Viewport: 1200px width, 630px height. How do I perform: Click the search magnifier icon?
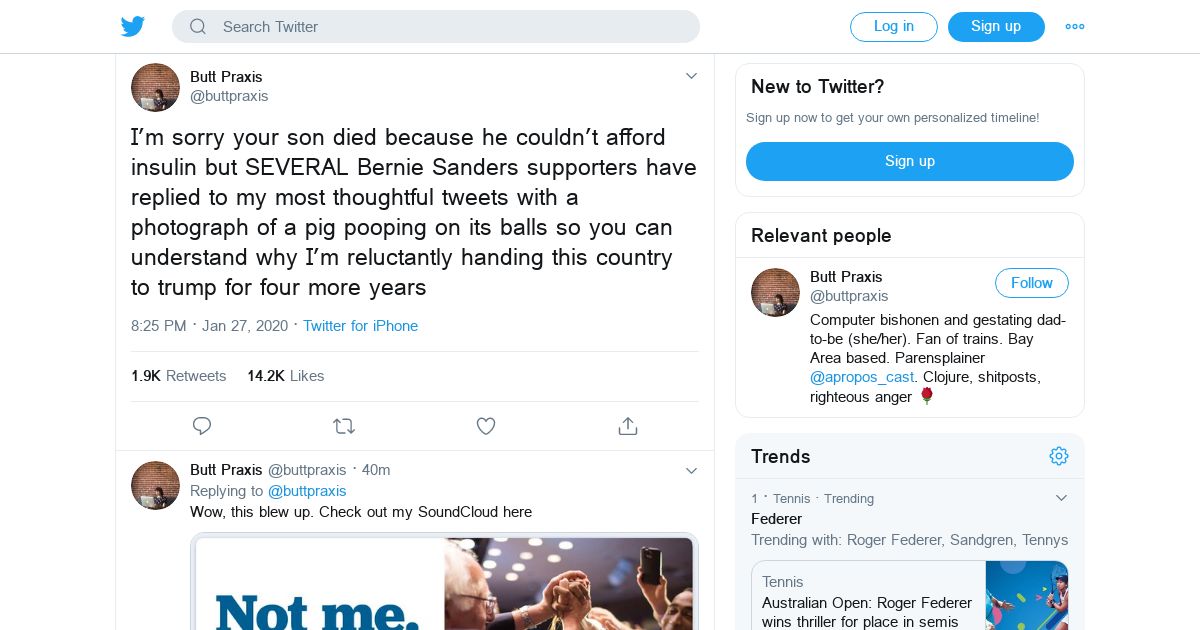click(x=198, y=27)
